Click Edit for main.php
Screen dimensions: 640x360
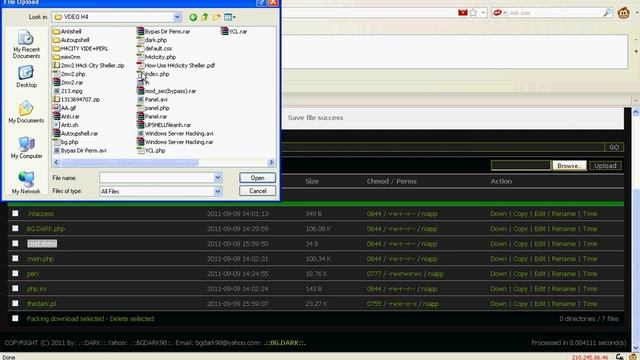click(540, 259)
